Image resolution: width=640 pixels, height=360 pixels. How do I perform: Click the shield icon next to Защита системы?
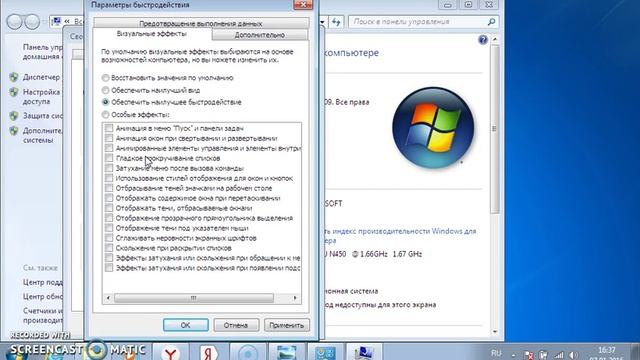click(14, 116)
